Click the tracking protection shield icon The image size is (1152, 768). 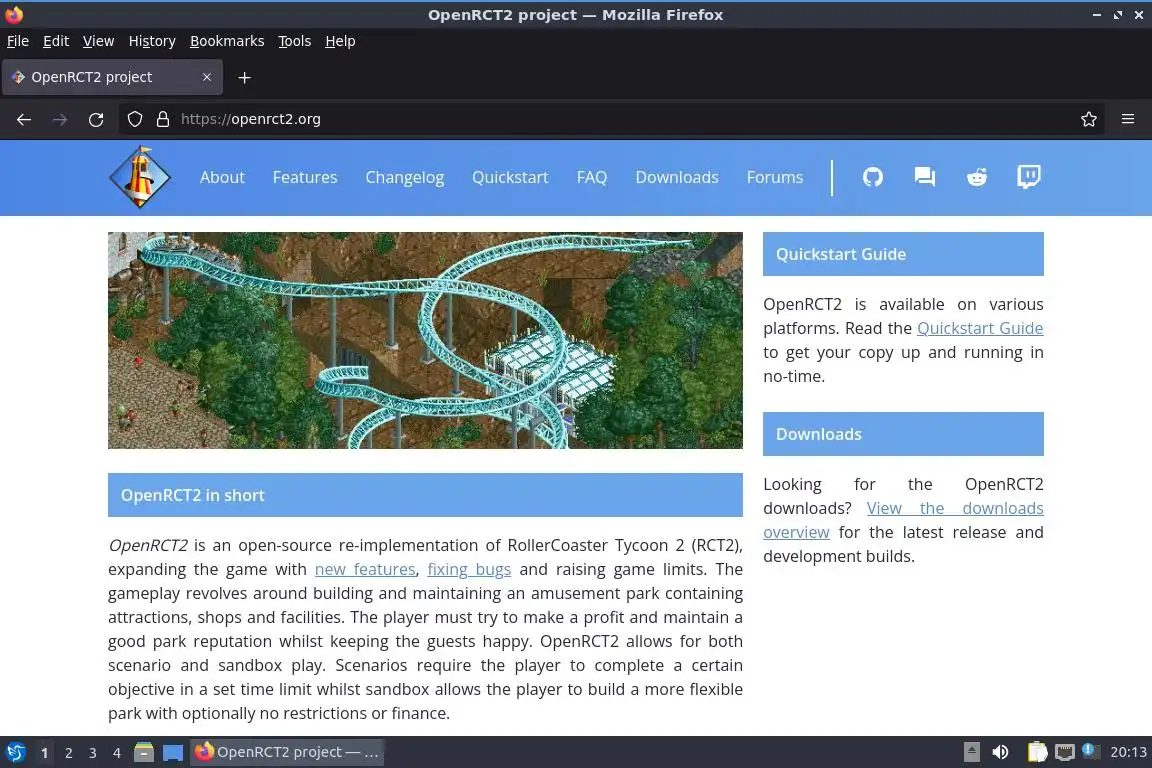click(134, 119)
